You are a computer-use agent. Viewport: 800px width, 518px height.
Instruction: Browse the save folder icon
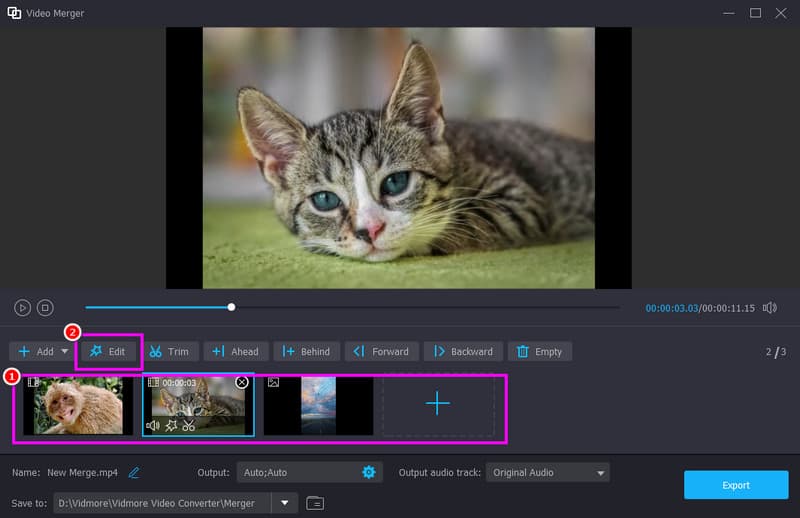[x=315, y=503]
